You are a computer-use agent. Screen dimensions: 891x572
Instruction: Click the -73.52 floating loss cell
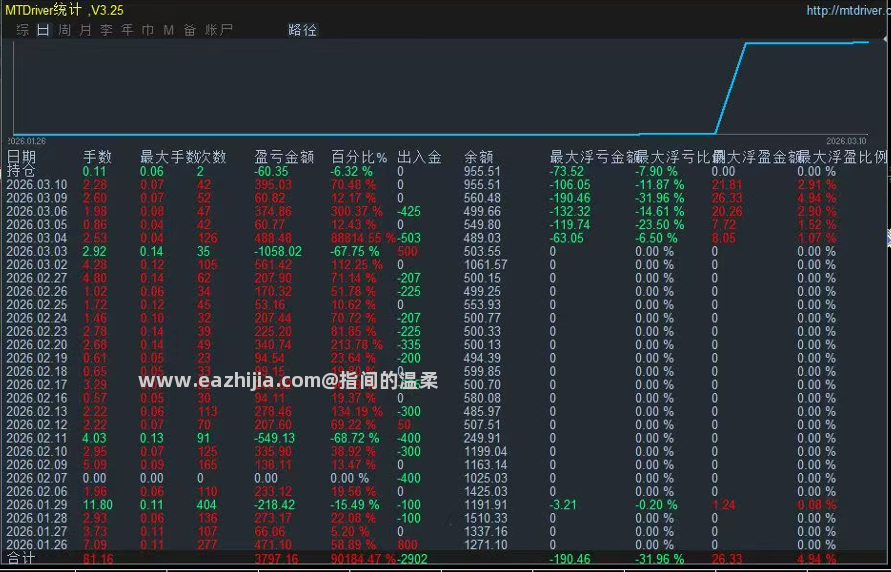pos(567,171)
